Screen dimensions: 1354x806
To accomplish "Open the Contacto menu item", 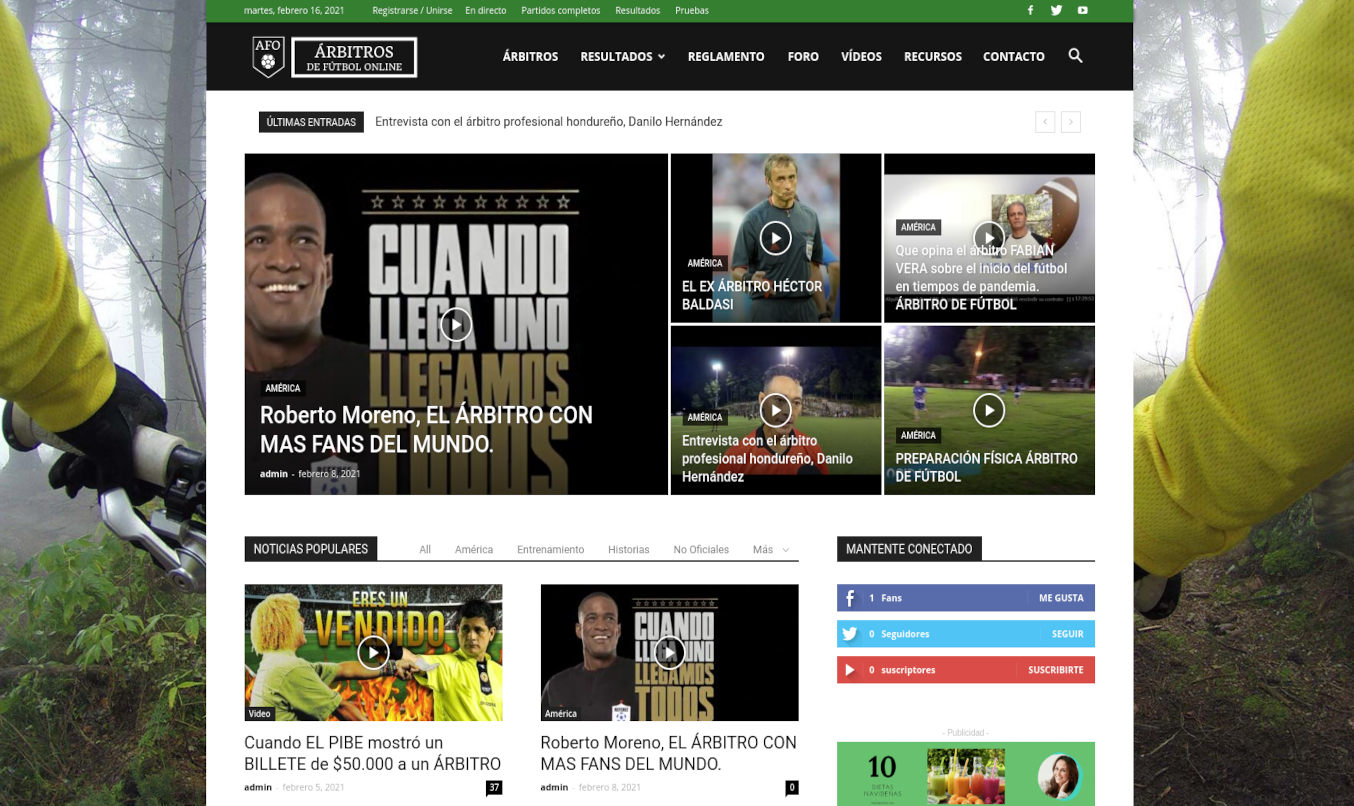I will point(1014,57).
